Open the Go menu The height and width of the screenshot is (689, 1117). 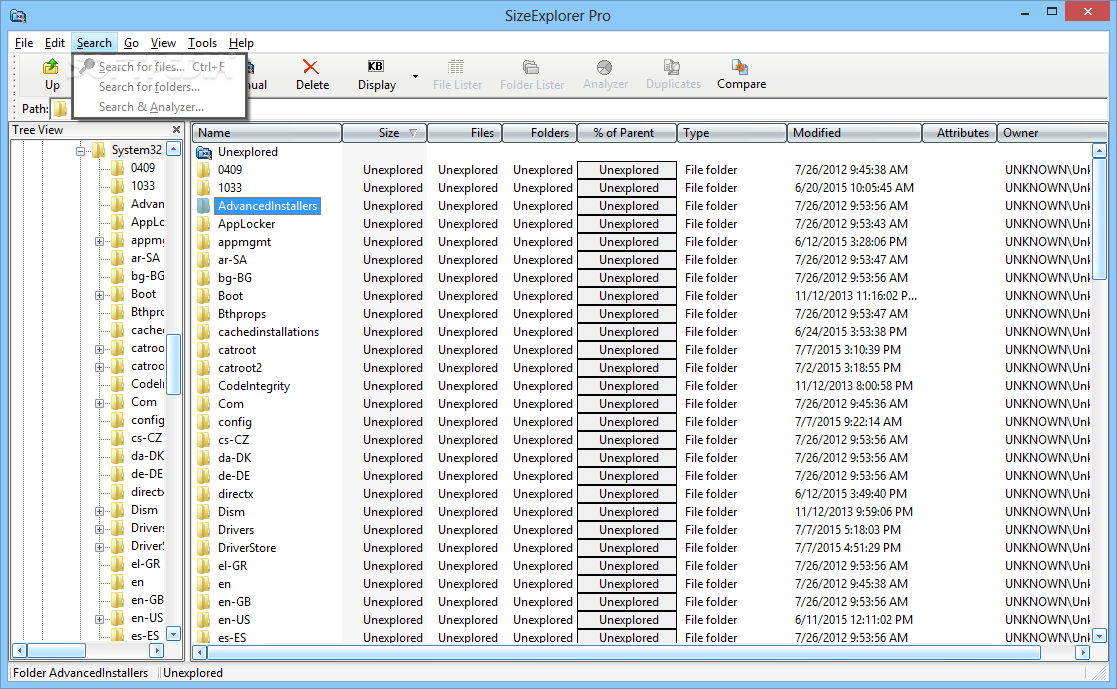pos(131,43)
